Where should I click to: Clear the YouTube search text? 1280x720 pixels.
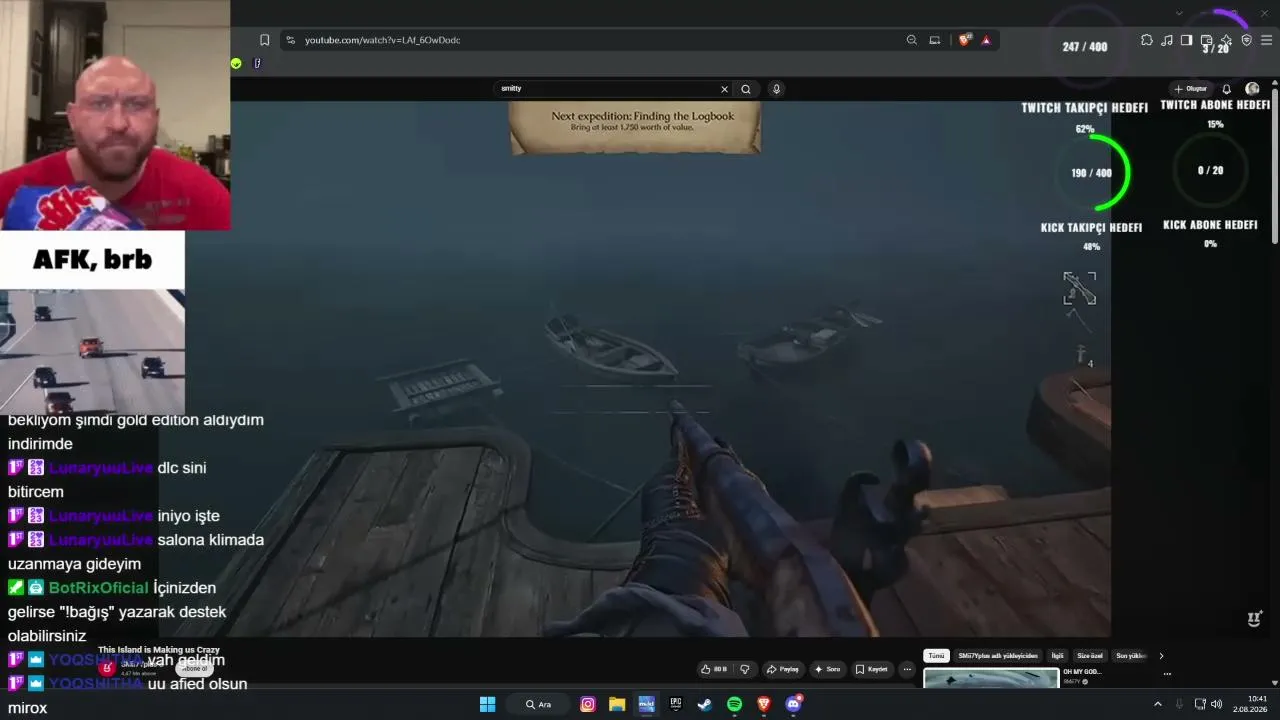pos(725,89)
